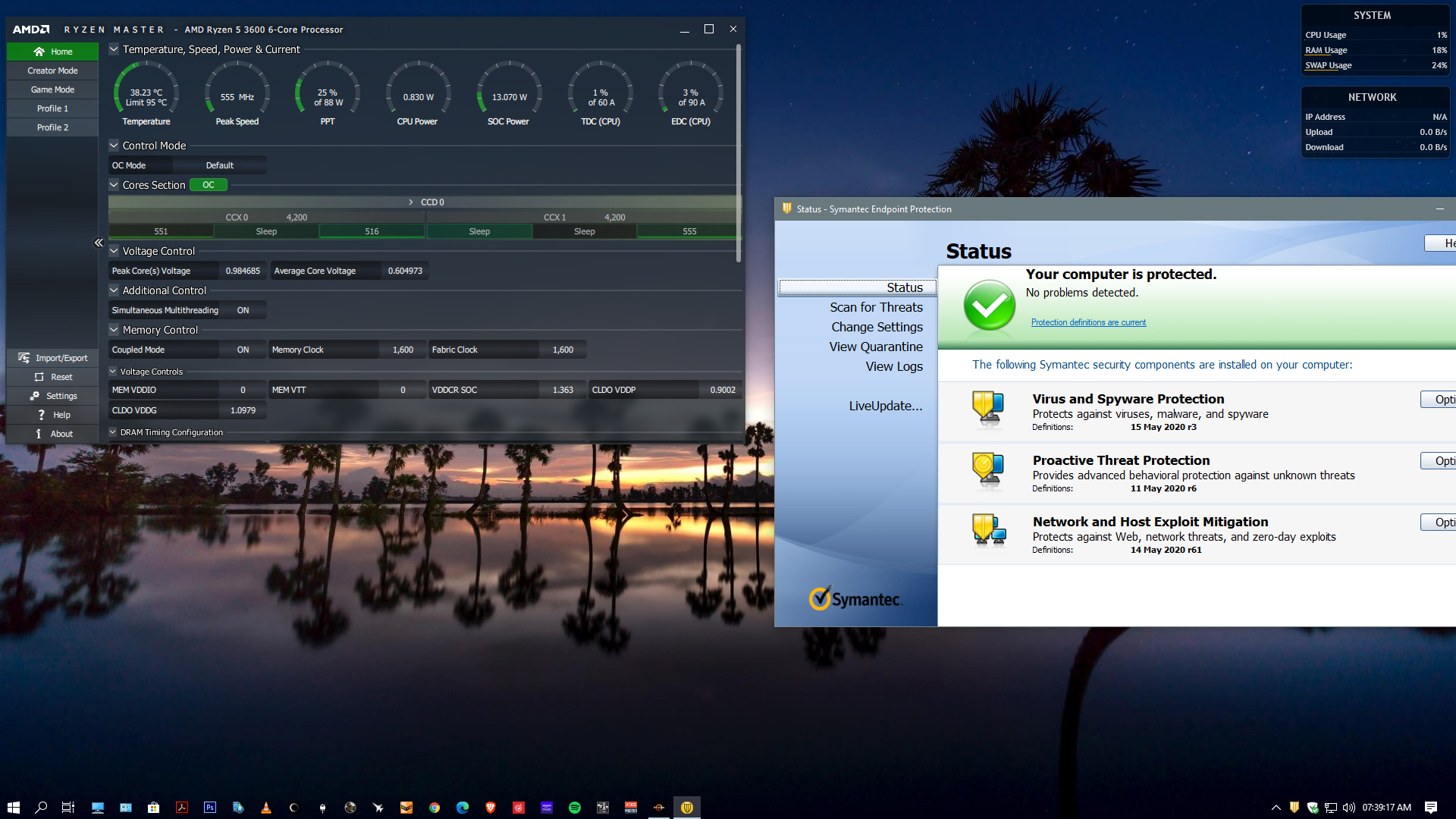1456x819 pixels.
Task: Toggle Simultaneous Multithreading ON value
Action: pyautogui.click(x=243, y=310)
